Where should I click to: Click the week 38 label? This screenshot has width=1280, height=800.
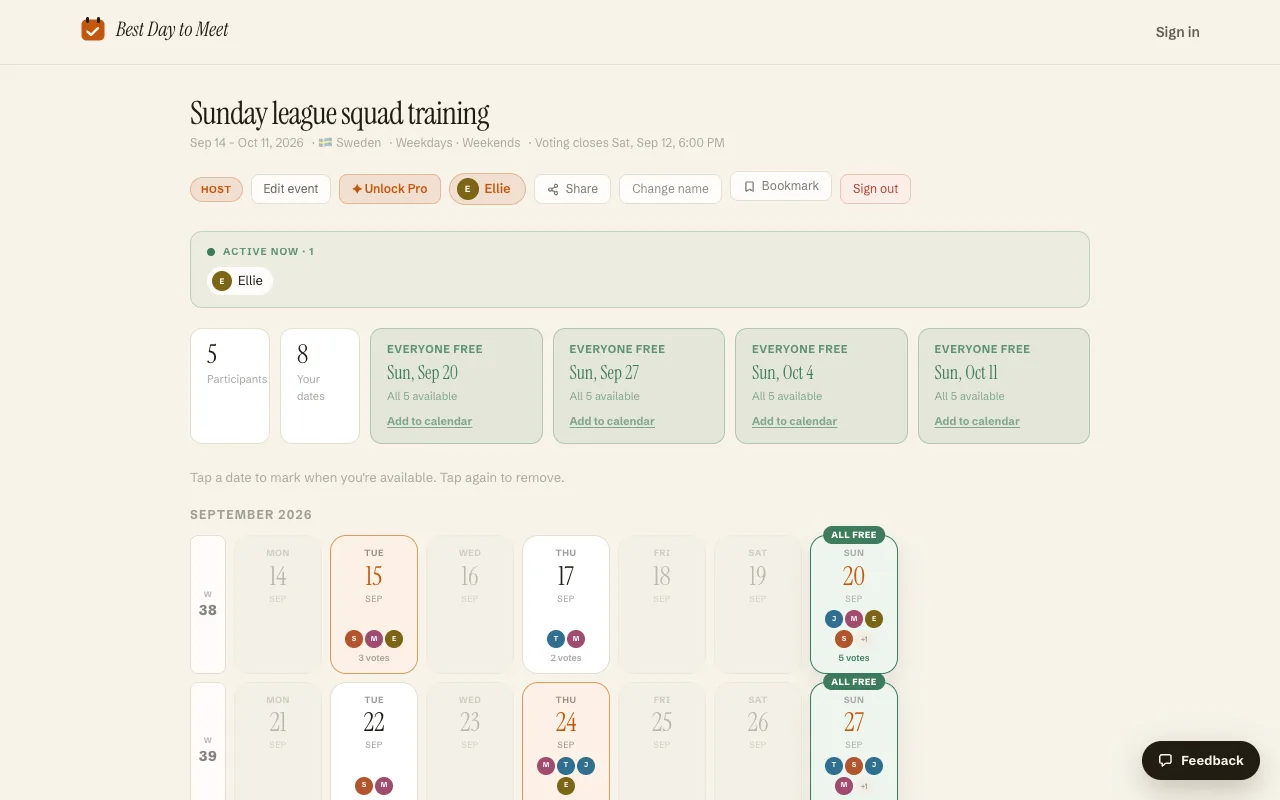click(x=208, y=604)
